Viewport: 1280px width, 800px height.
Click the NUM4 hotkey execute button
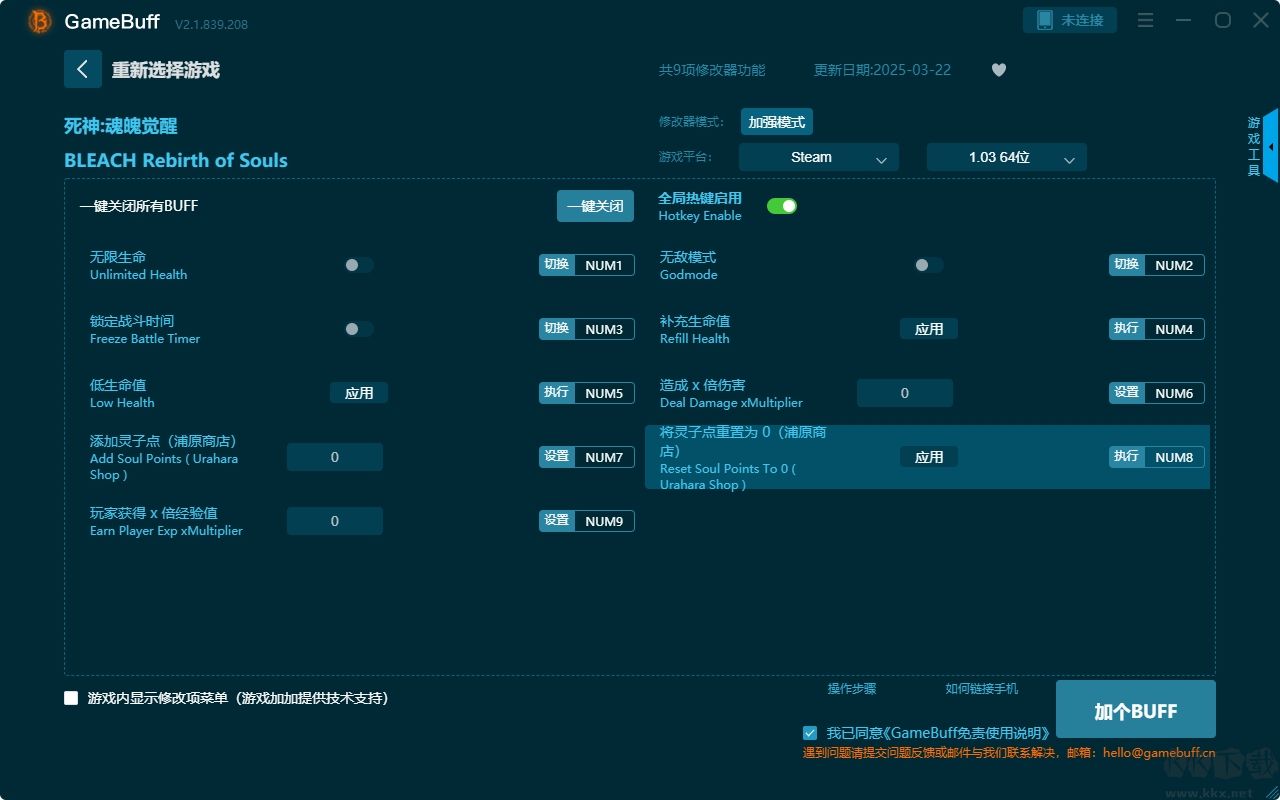click(1157, 329)
